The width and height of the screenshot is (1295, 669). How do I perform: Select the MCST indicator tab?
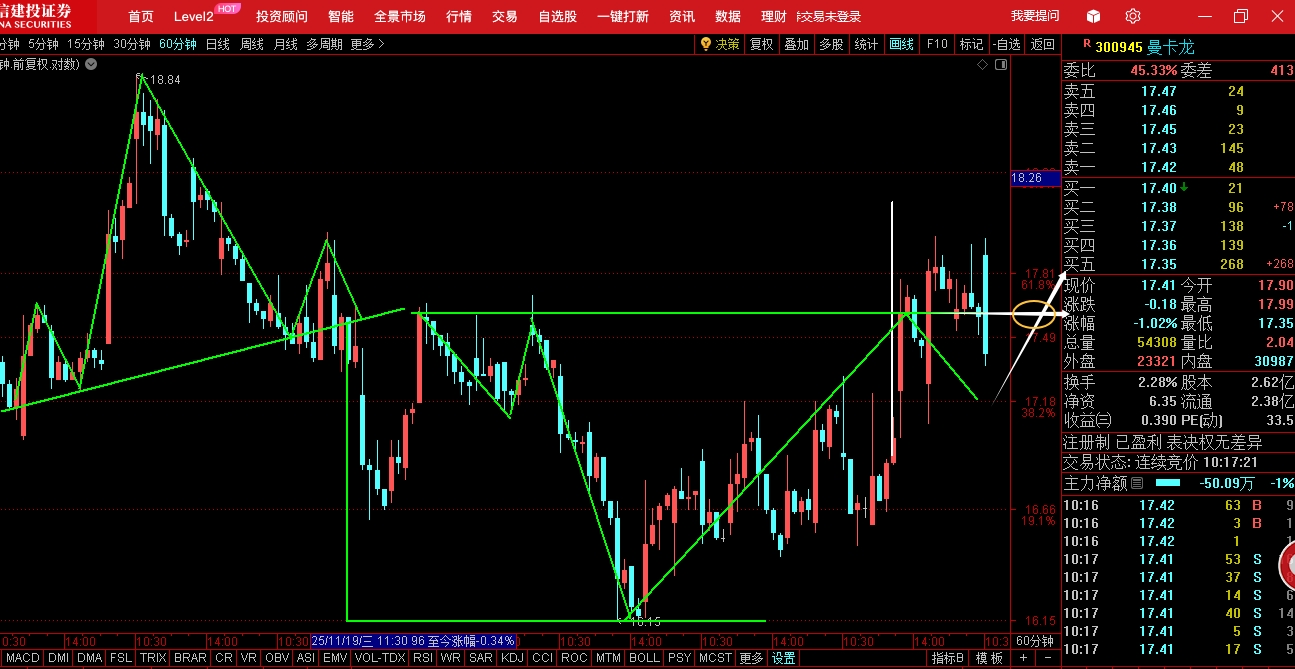[x=715, y=658]
